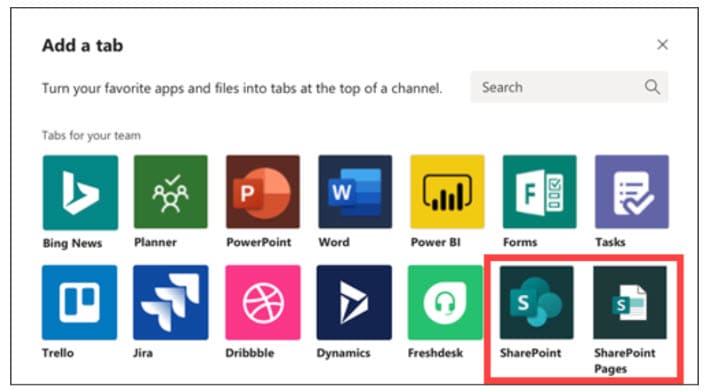706x391 pixels.
Task: Choose the Trello app tile
Action: (x=80, y=302)
